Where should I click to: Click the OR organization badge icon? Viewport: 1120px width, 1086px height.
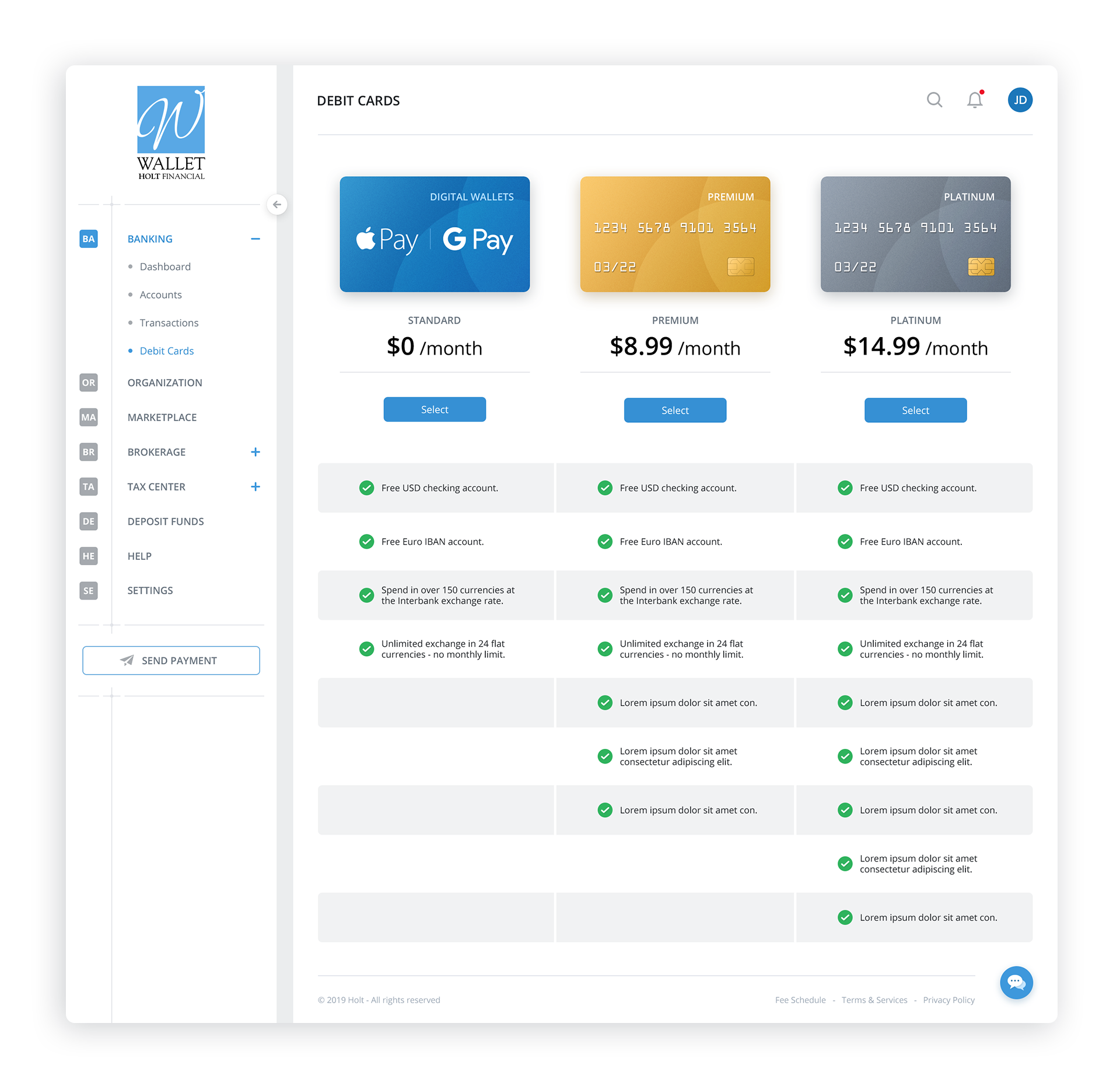(89, 383)
